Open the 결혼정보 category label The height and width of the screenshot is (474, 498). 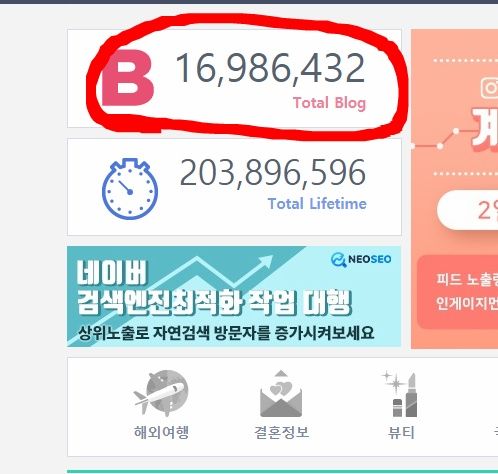tap(281, 432)
